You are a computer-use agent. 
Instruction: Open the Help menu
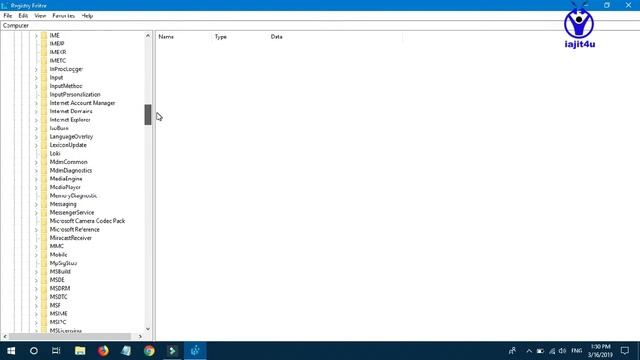pyautogui.click(x=87, y=16)
